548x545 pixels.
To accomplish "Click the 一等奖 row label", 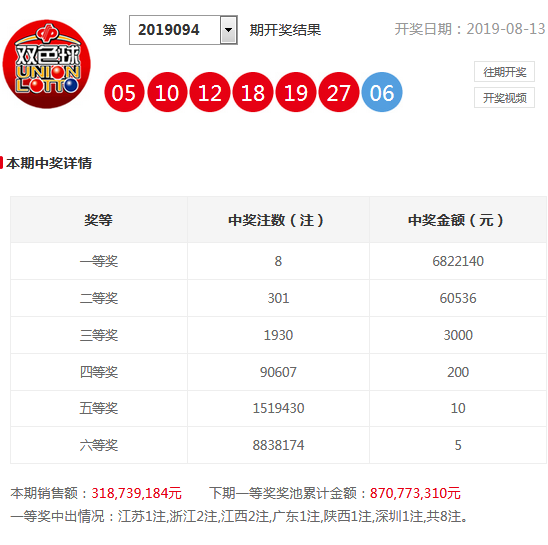I will [99, 261].
